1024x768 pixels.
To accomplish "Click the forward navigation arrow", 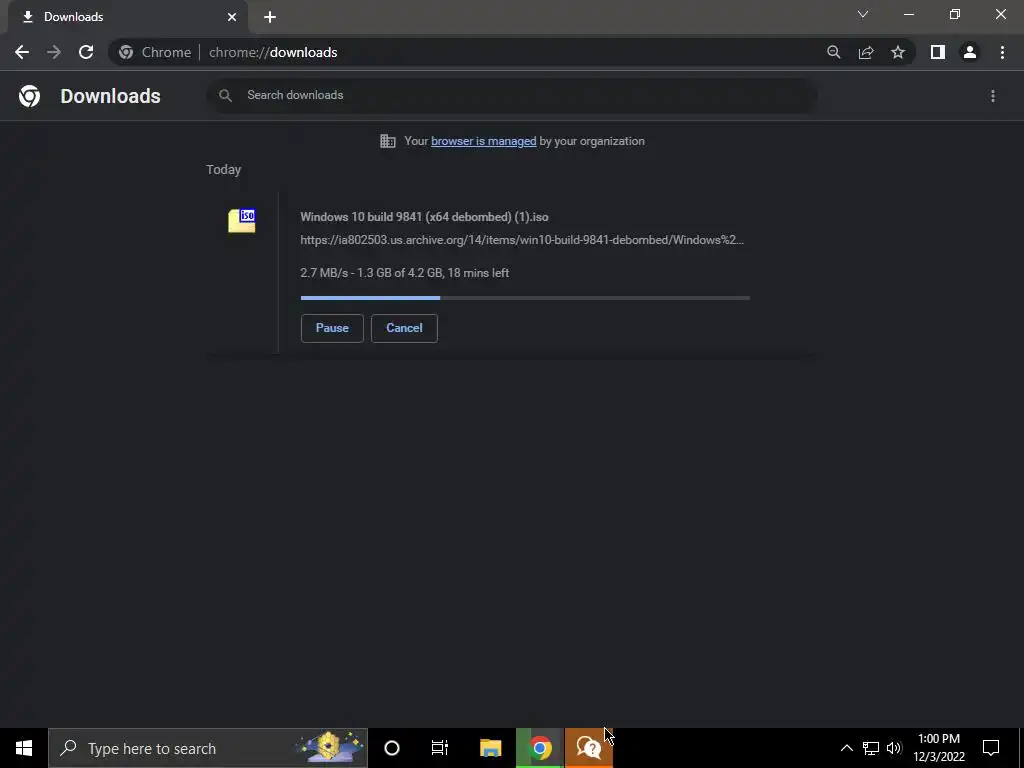I will [x=54, y=52].
